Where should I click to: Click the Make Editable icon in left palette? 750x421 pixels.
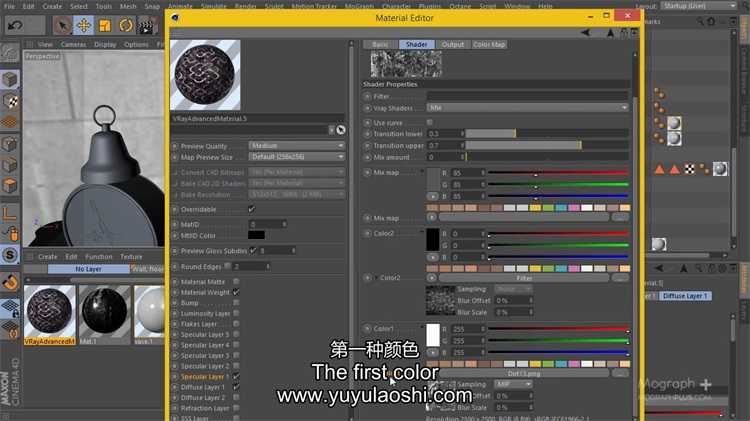tap(10, 53)
